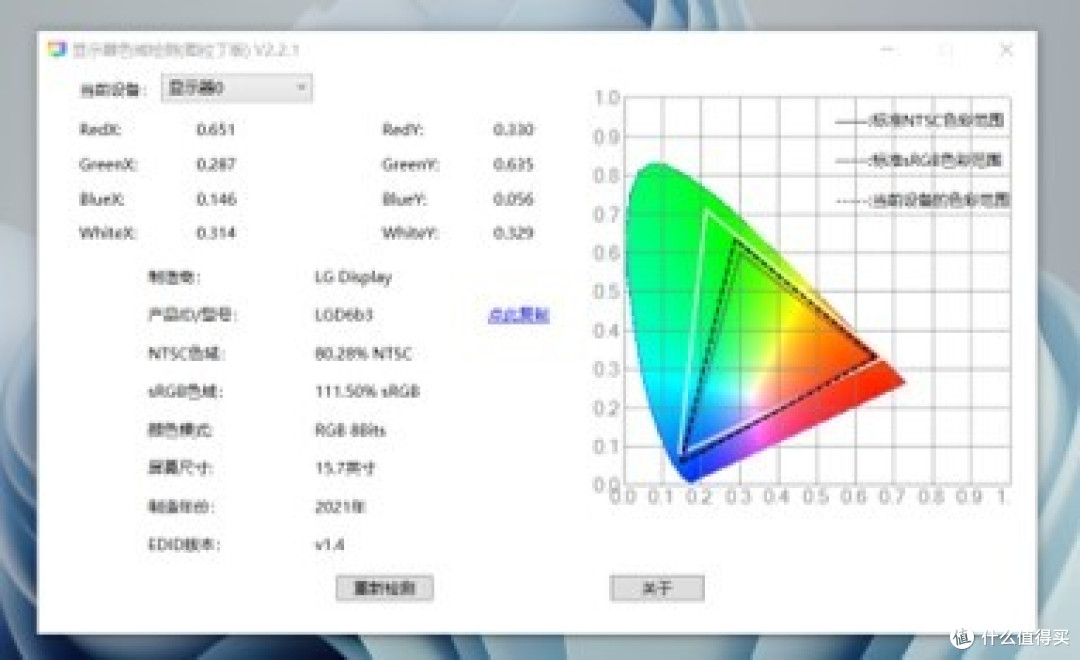Select the WhiteX value 0.314
This screenshot has width=1080, height=660.
coord(216,233)
